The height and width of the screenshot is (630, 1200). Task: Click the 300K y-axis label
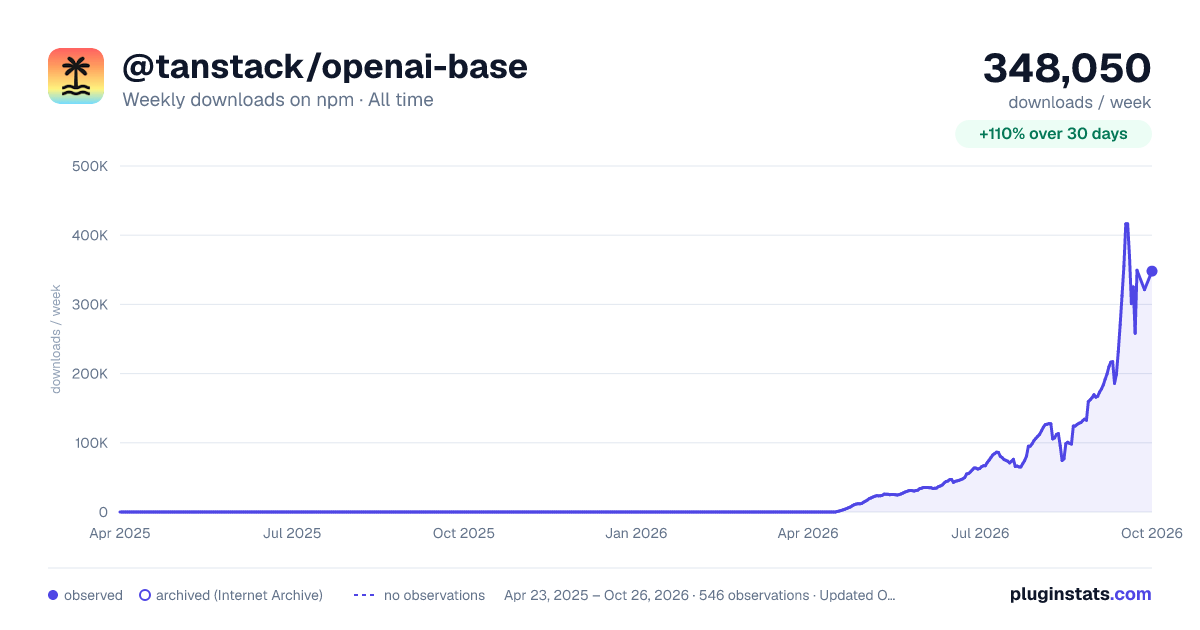click(90, 304)
